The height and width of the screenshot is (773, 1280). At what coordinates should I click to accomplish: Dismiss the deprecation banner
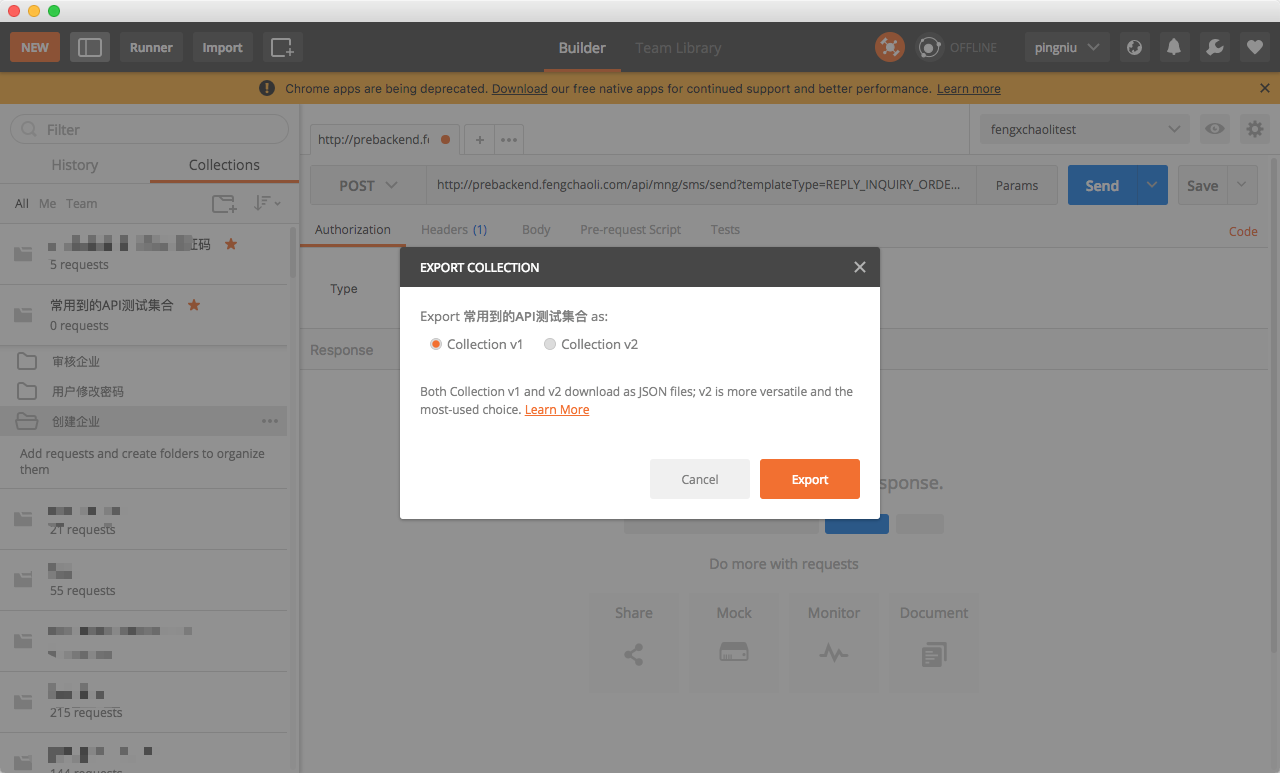pyautogui.click(x=1265, y=88)
